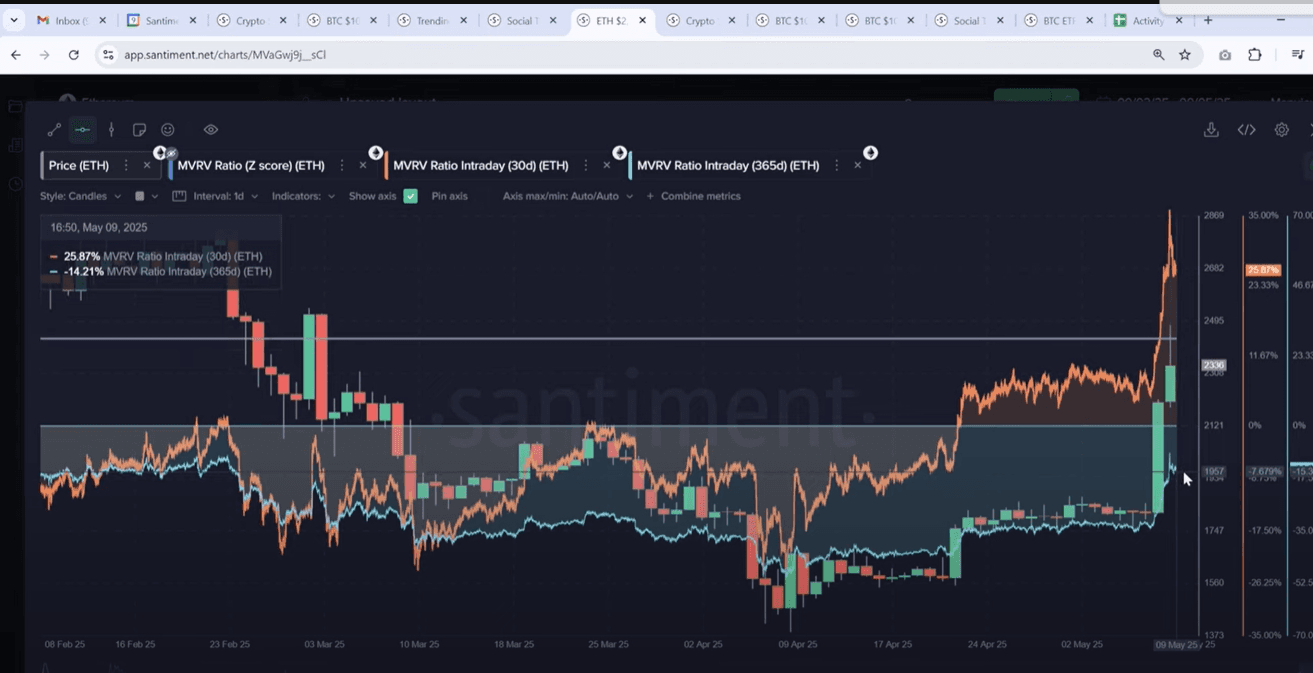Image resolution: width=1313 pixels, height=673 pixels.
Task: Open the Price (ETH) color swatch picker
Action: pos(140,196)
